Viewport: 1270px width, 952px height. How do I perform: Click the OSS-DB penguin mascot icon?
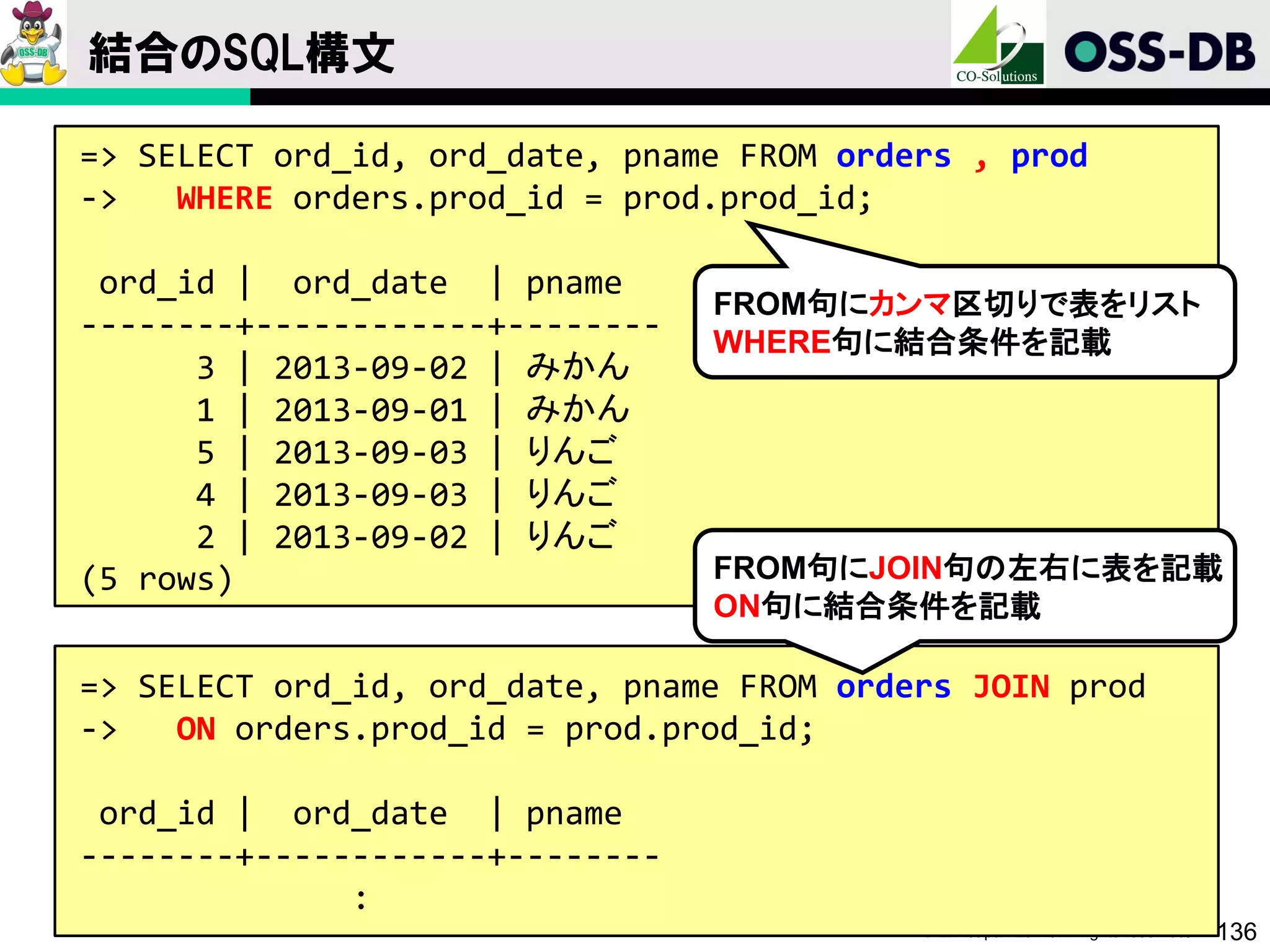[x=33, y=43]
